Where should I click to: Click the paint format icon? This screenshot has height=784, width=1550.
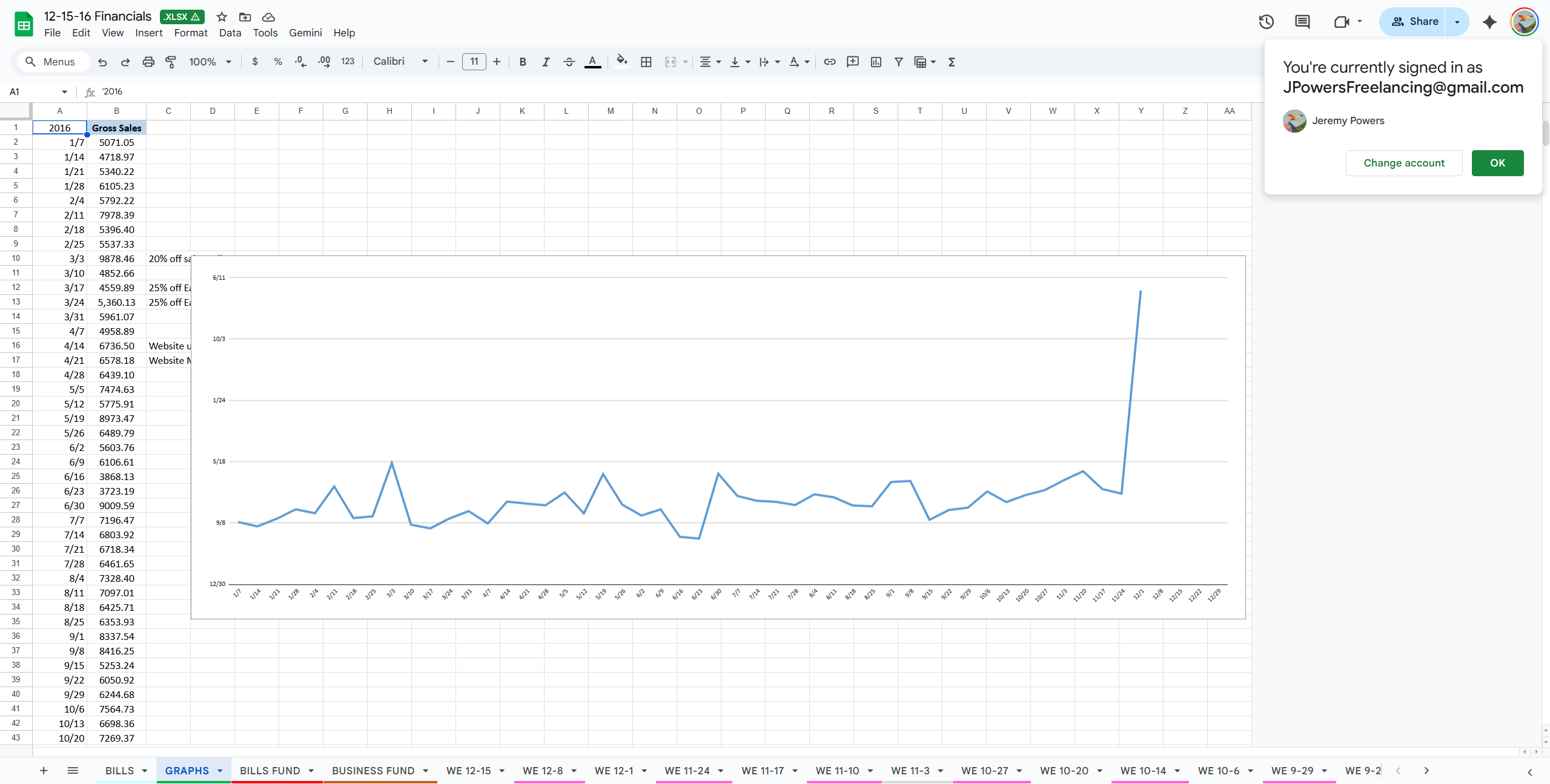(x=171, y=62)
